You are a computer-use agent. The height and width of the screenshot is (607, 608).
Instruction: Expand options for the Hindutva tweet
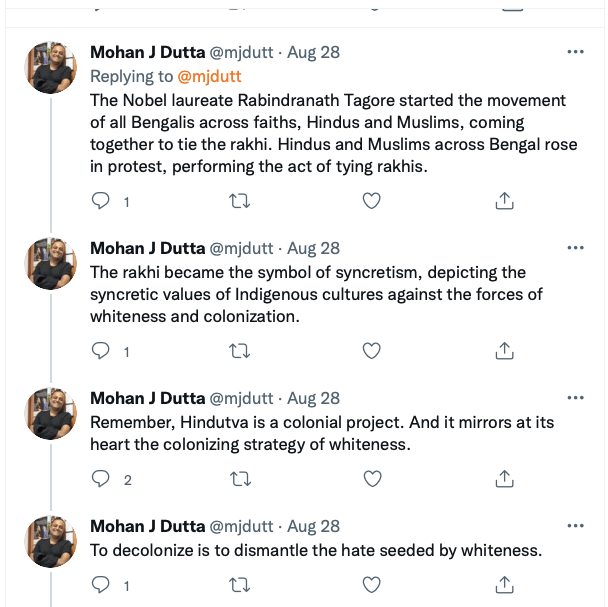(x=575, y=398)
